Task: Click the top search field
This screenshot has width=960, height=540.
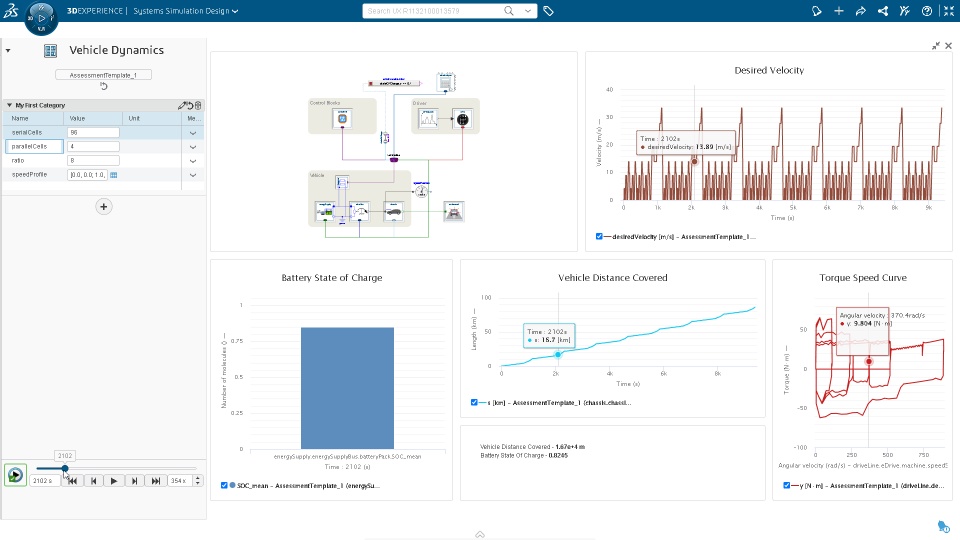Action: [x=432, y=11]
